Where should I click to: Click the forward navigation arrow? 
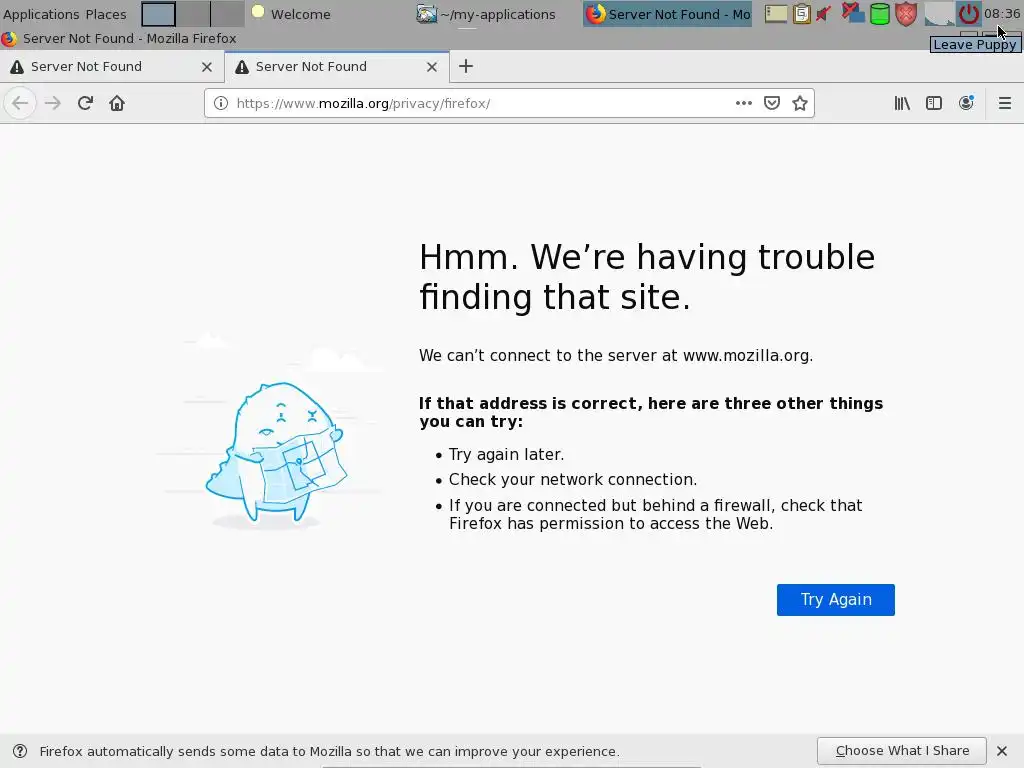point(53,103)
